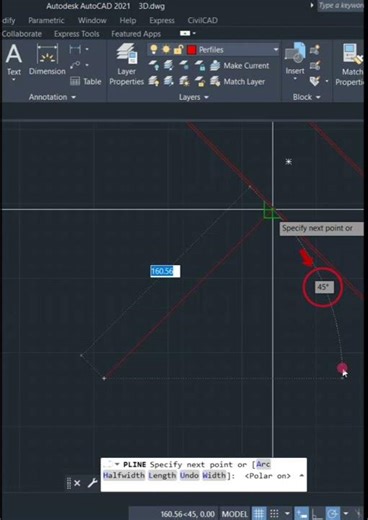The image size is (368, 520).
Task: Click the keyword search field
Action: click(x=341, y=6)
